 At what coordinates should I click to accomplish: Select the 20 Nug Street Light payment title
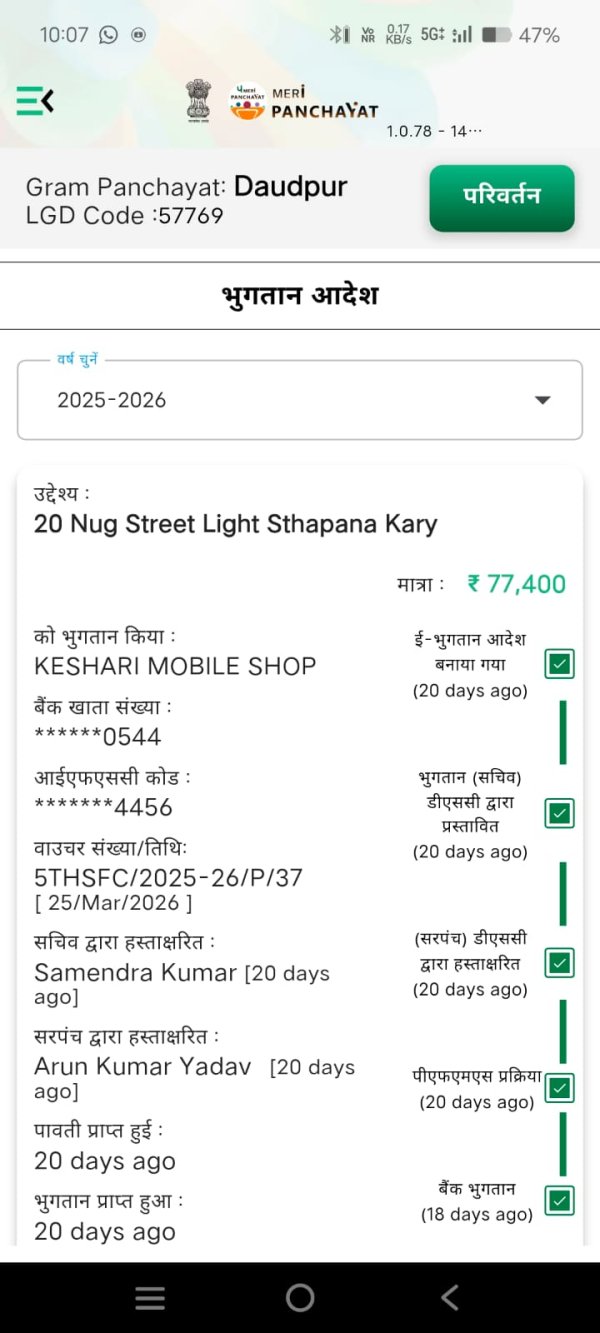point(236,524)
